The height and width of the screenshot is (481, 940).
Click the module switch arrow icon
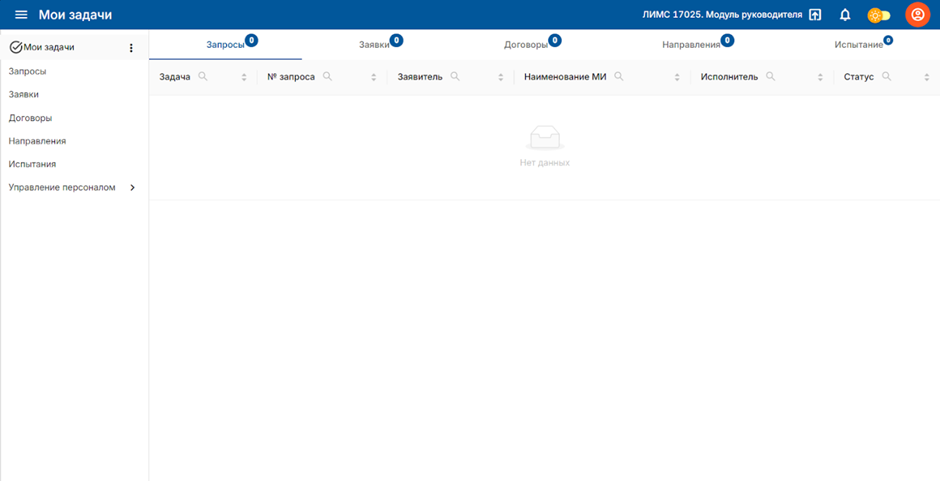tap(815, 15)
